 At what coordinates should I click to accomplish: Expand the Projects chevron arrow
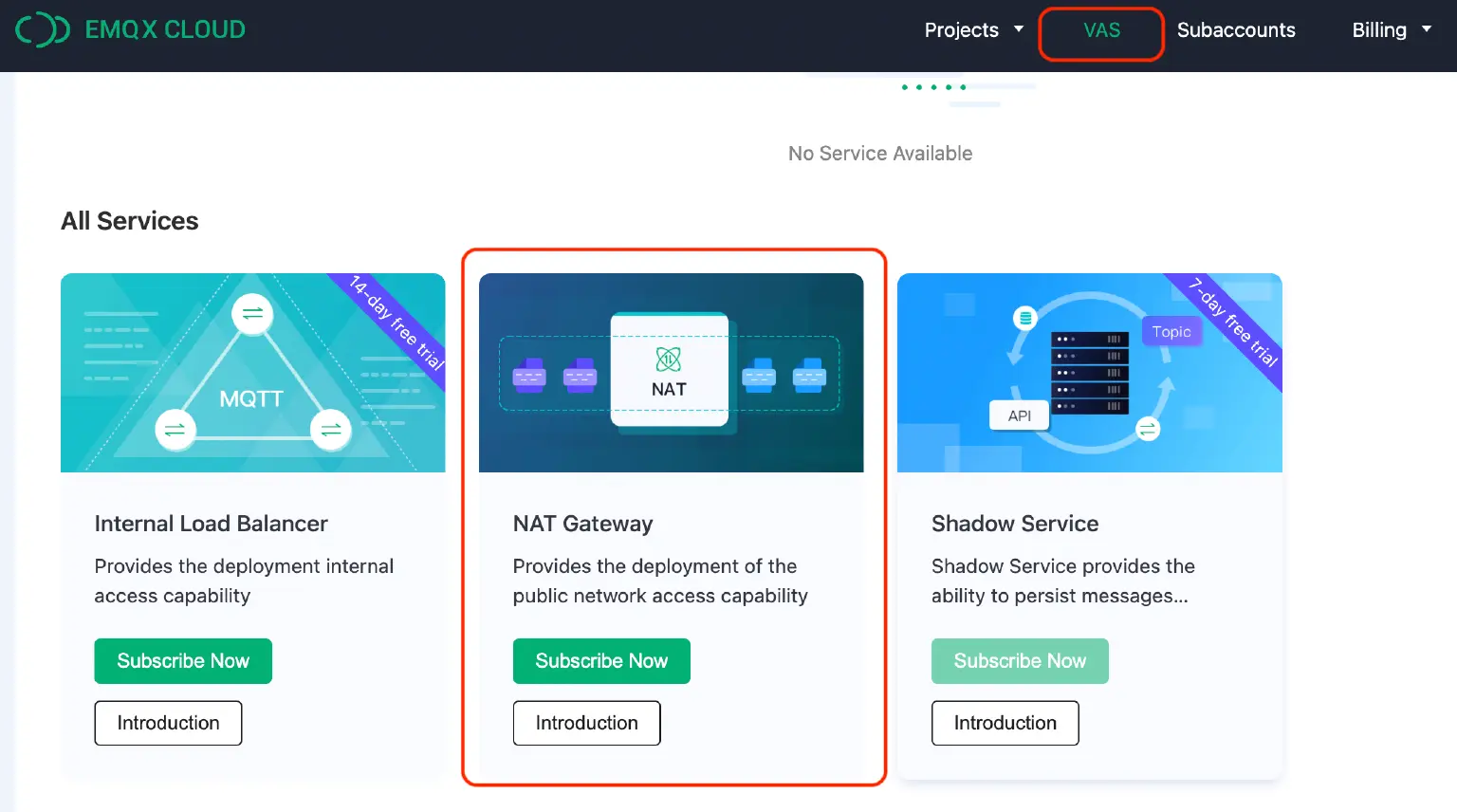(x=1020, y=29)
